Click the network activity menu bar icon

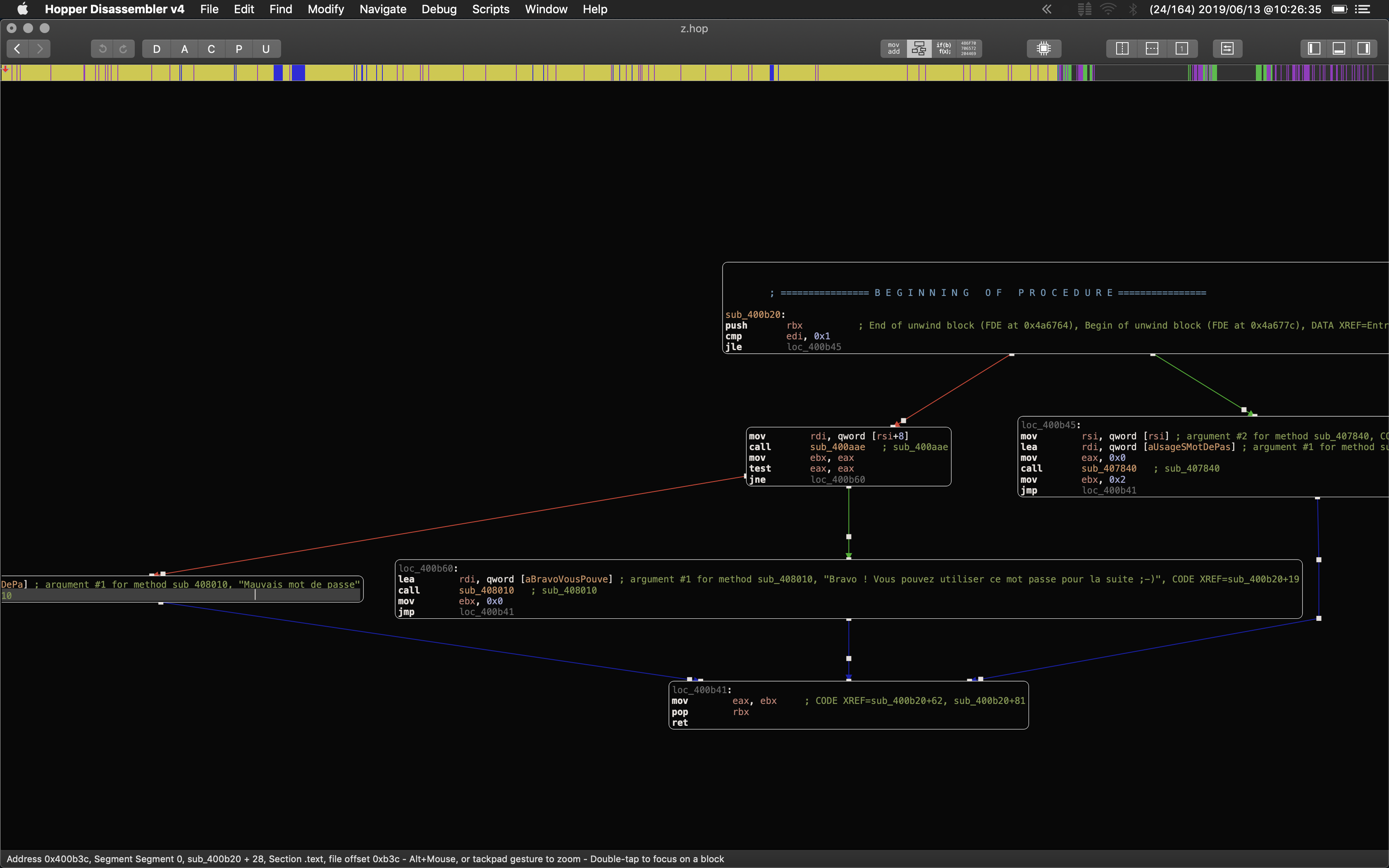pos(1084,9)
